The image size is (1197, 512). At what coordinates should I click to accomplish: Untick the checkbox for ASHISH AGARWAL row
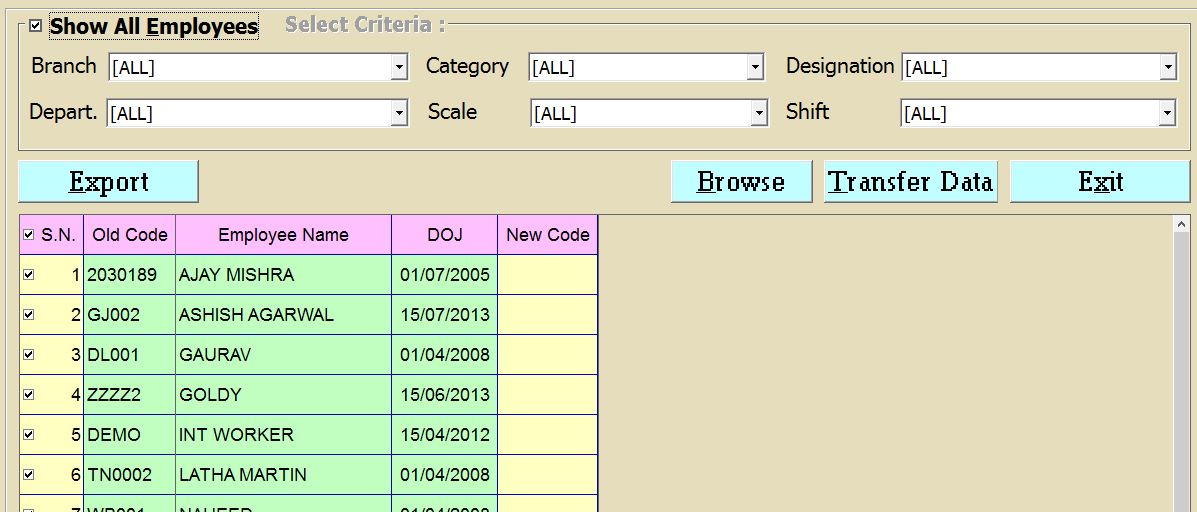(x=28, y=314)
